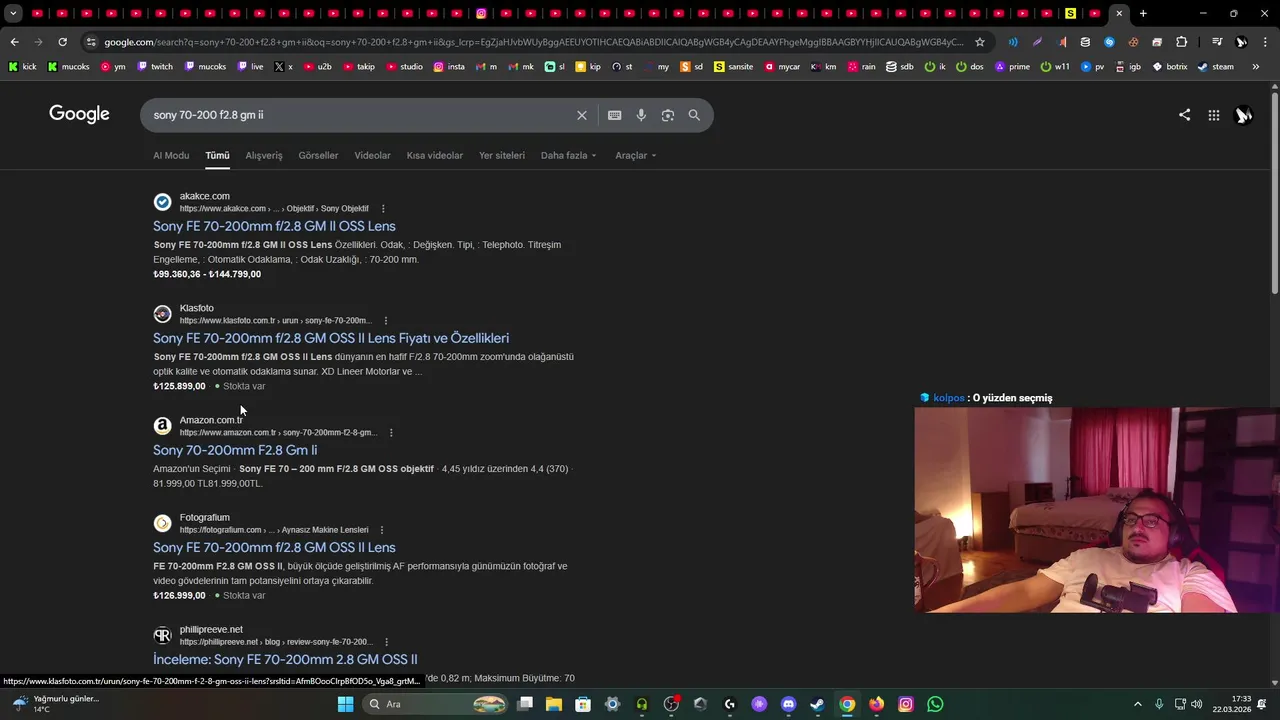Open the three-dot menu for akakce.com result
Viewport: 1280px width, 720px height.
click(x=383, y=209)
